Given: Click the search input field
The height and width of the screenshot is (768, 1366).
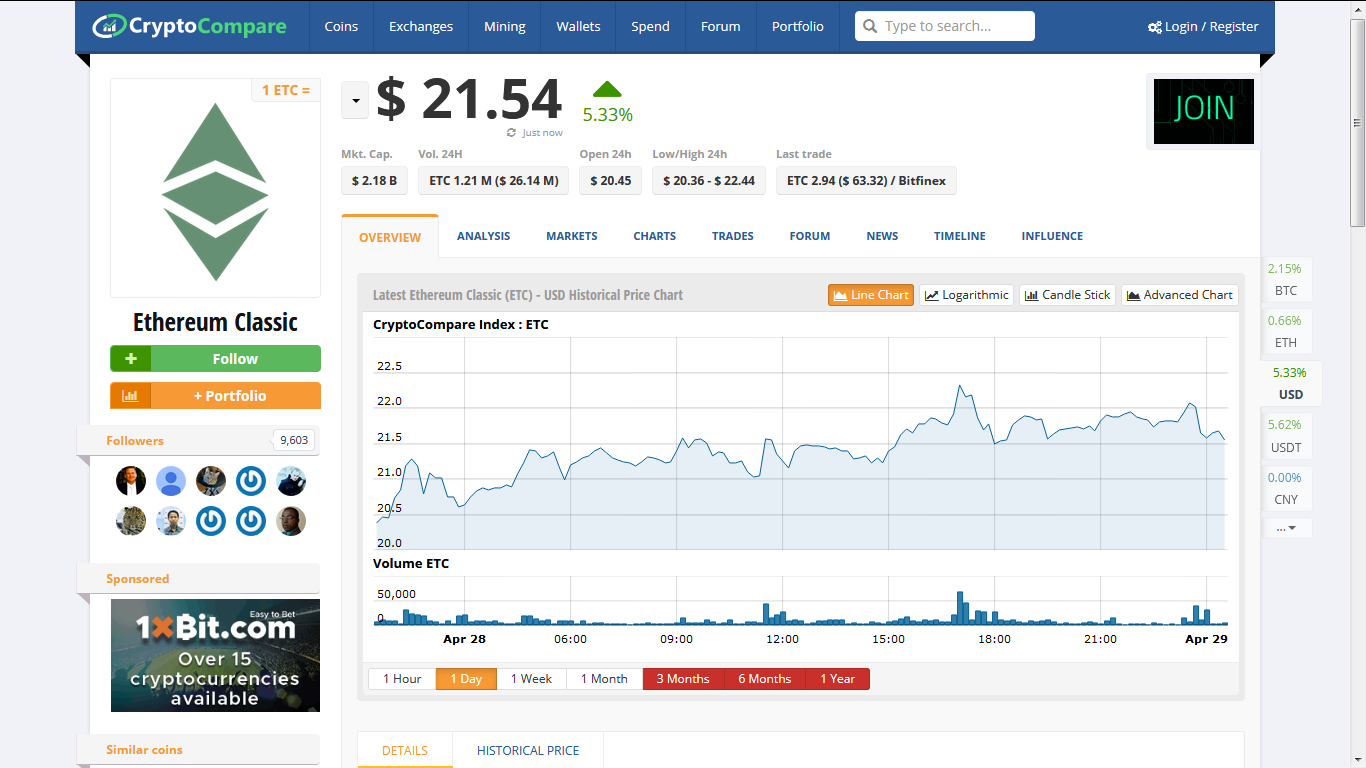Looking at the screenshot, I should [x=954, y=26].
